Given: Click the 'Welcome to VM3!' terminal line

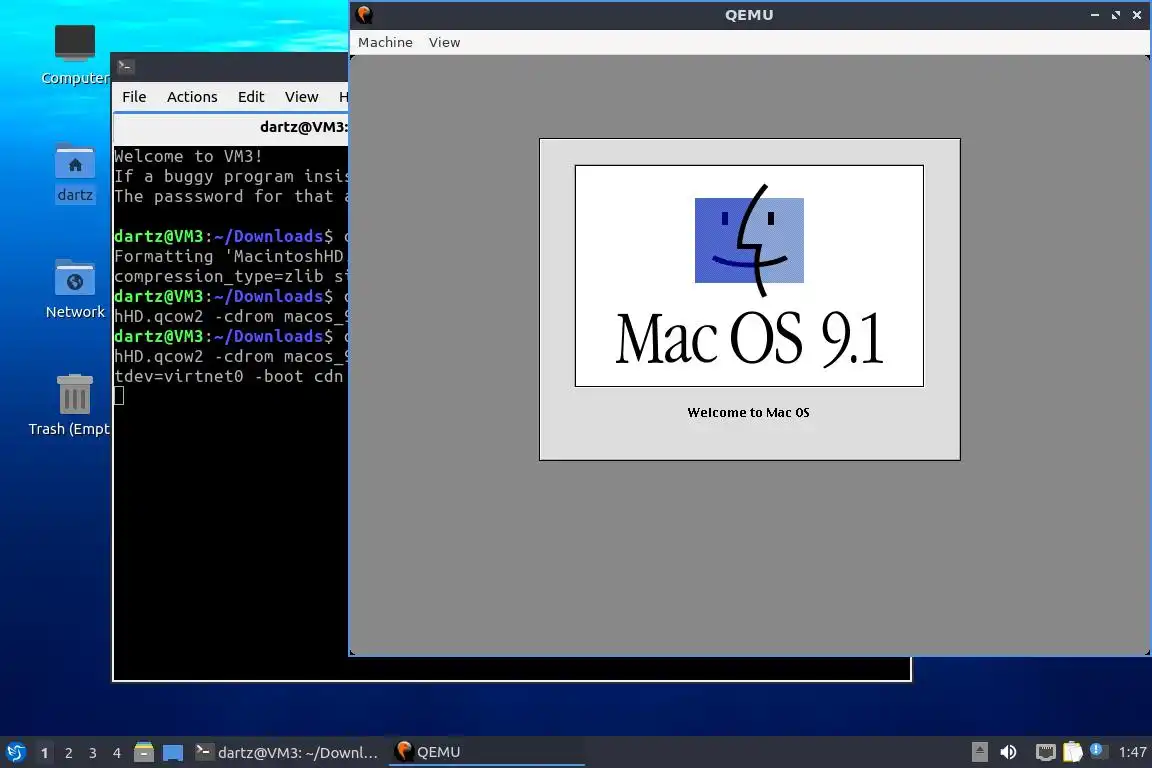Looking at the screenshot, I should [189, 156].
